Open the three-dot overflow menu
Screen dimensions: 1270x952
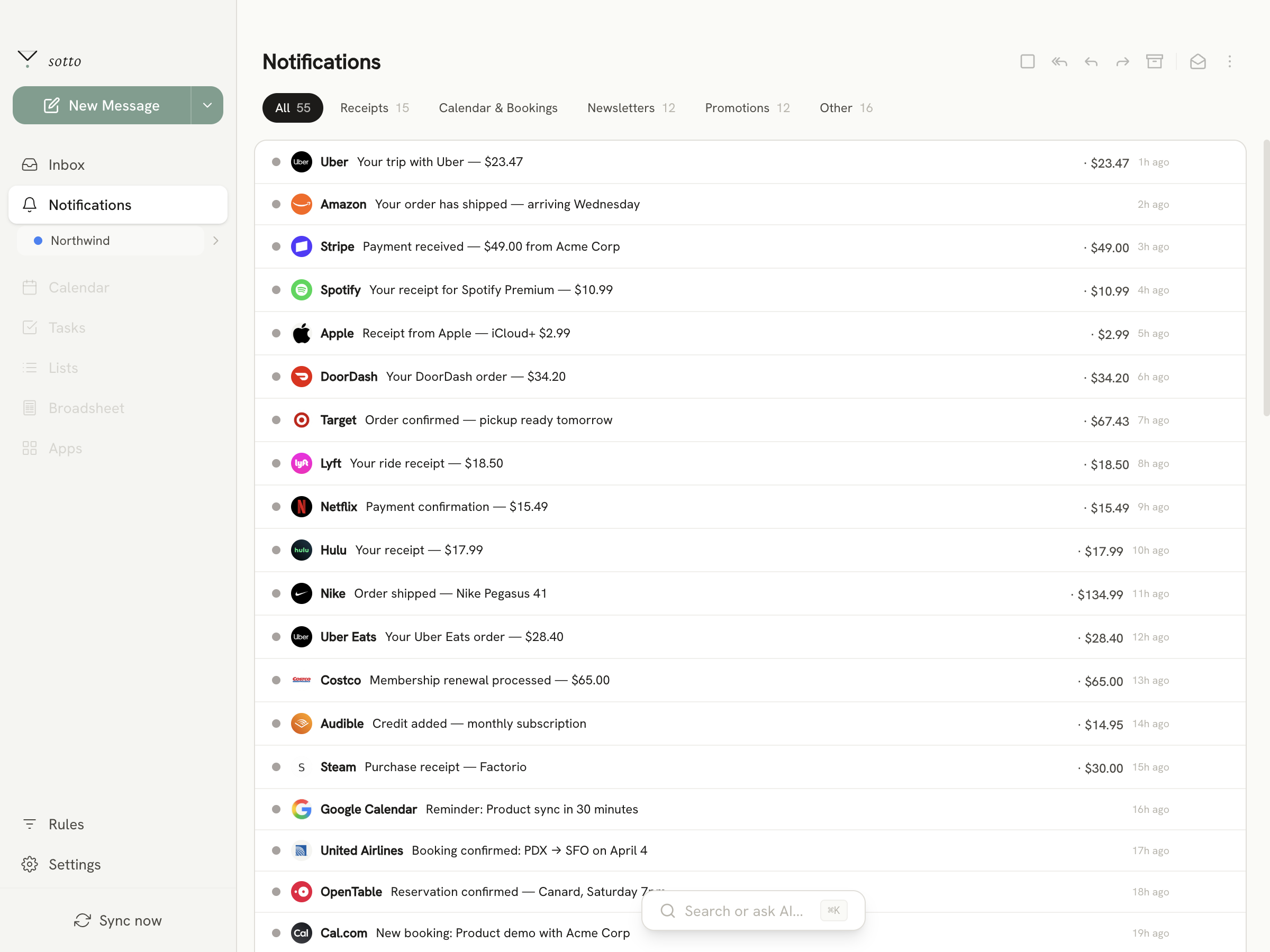coord(1230,61)
